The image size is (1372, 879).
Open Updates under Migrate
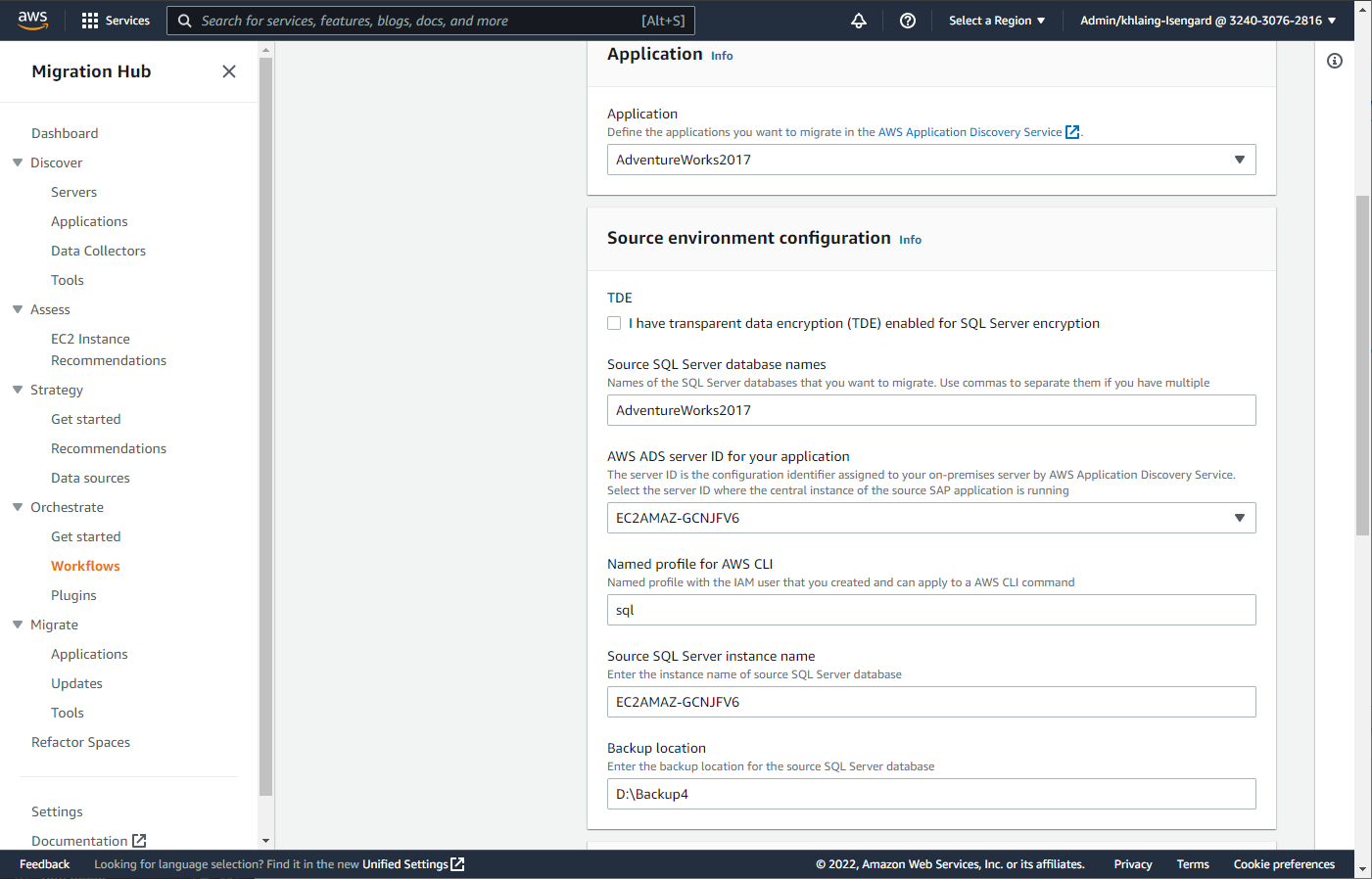76,683
